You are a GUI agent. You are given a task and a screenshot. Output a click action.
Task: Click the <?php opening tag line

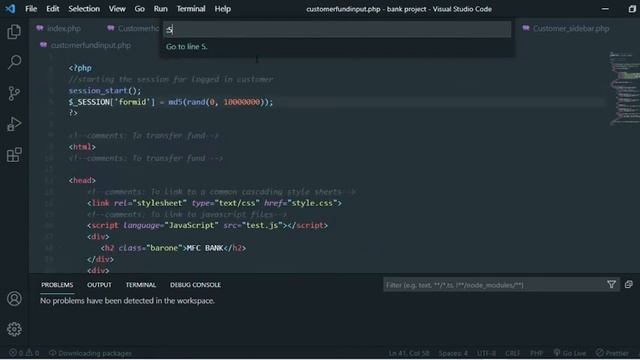pyautogui.click(x=80, y=68)
